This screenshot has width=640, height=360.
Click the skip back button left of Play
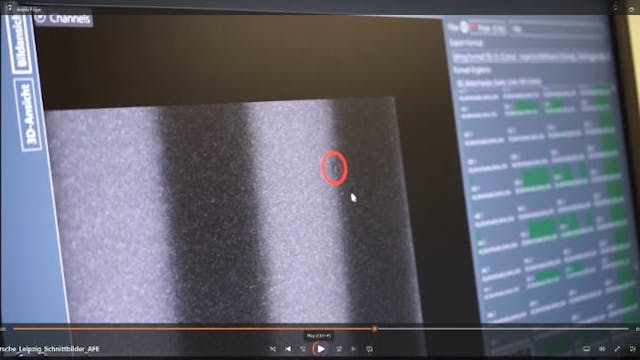pyautogui.click(x=303, y=349)
